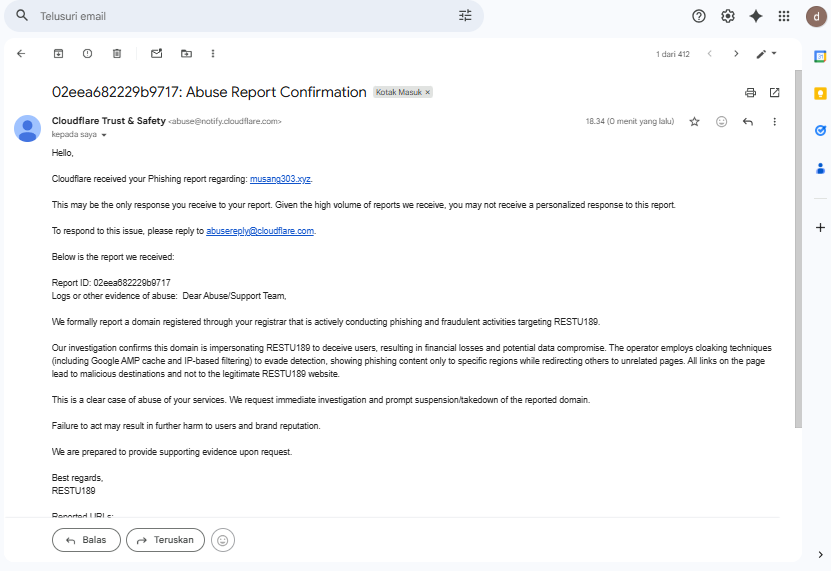Go to newer email chevron
Image resolution: width=831 pixels, height=571 pixels.
[x=710, y=54]
